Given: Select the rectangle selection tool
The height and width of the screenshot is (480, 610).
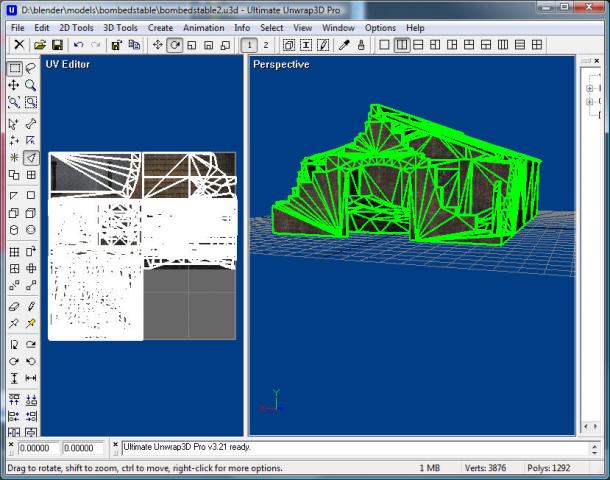Looking at the screenshot, I should pos(14,68).
